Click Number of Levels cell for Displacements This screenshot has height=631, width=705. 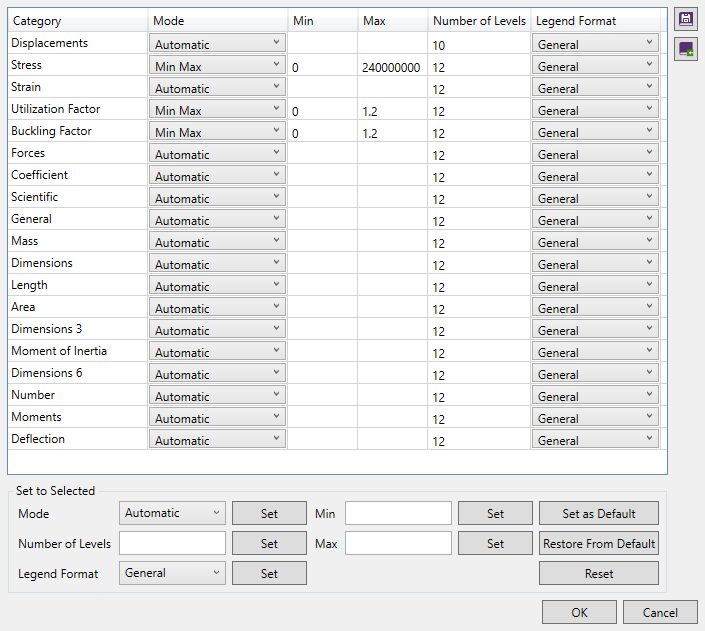(479, 44)
